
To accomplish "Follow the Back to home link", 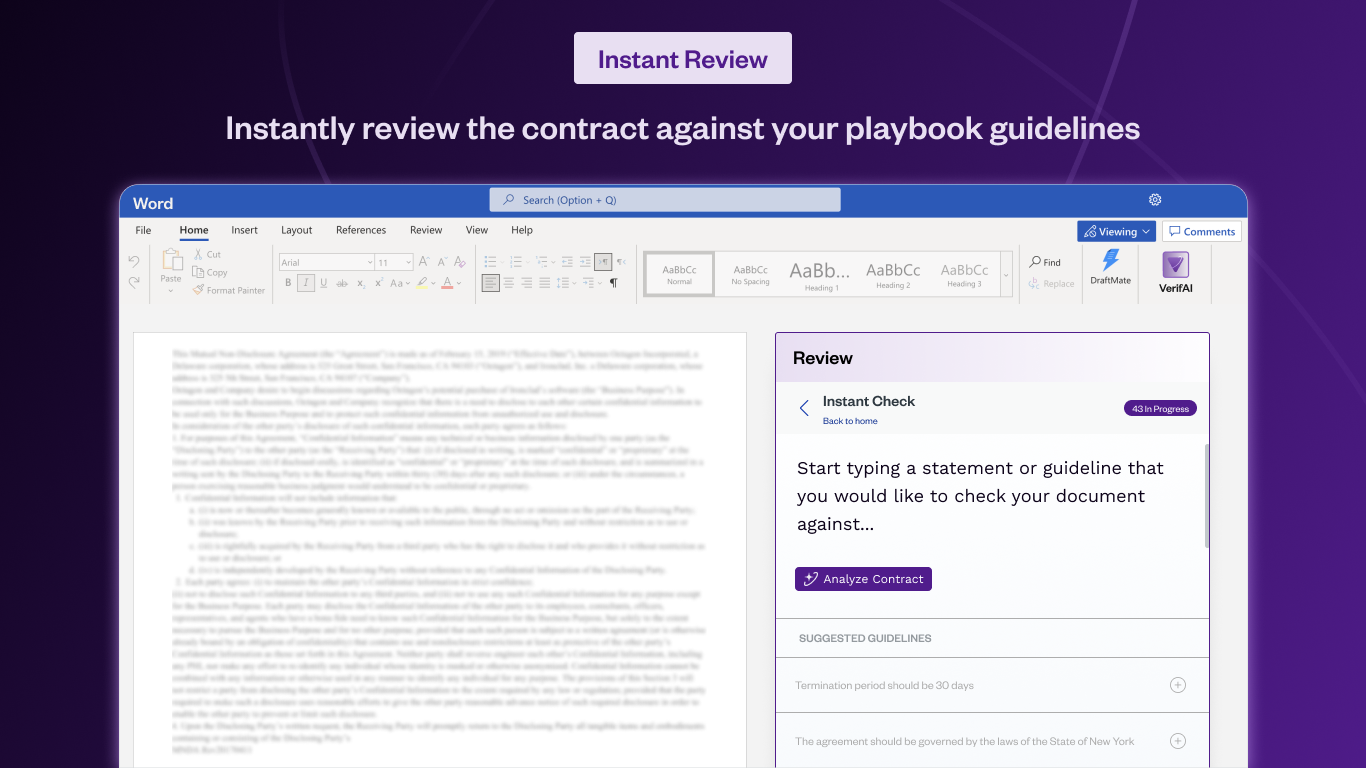I will coord(850,421).
